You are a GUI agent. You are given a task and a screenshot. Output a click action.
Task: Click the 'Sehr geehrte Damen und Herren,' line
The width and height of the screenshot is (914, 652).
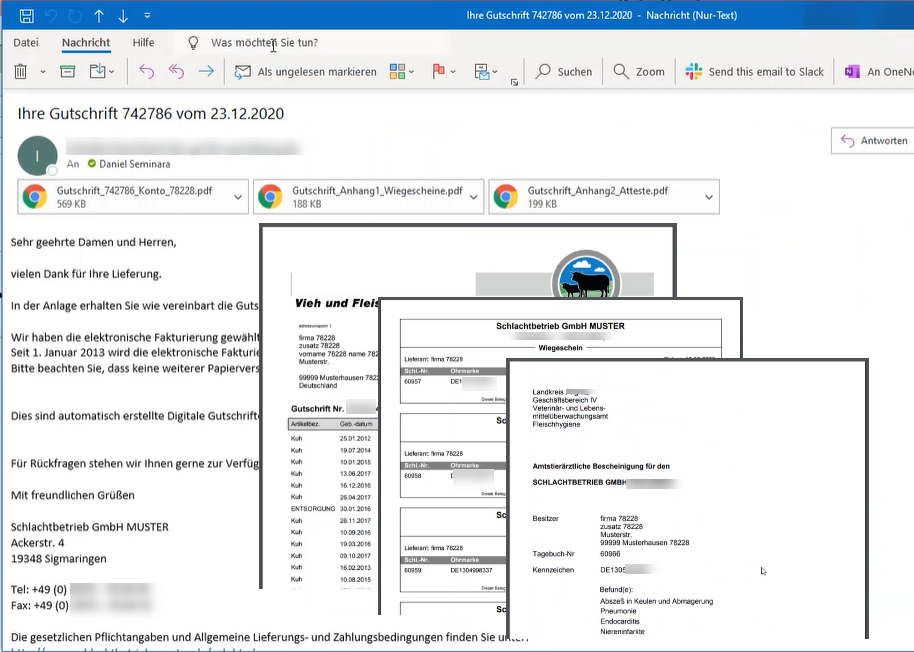(x=93, y=242)
